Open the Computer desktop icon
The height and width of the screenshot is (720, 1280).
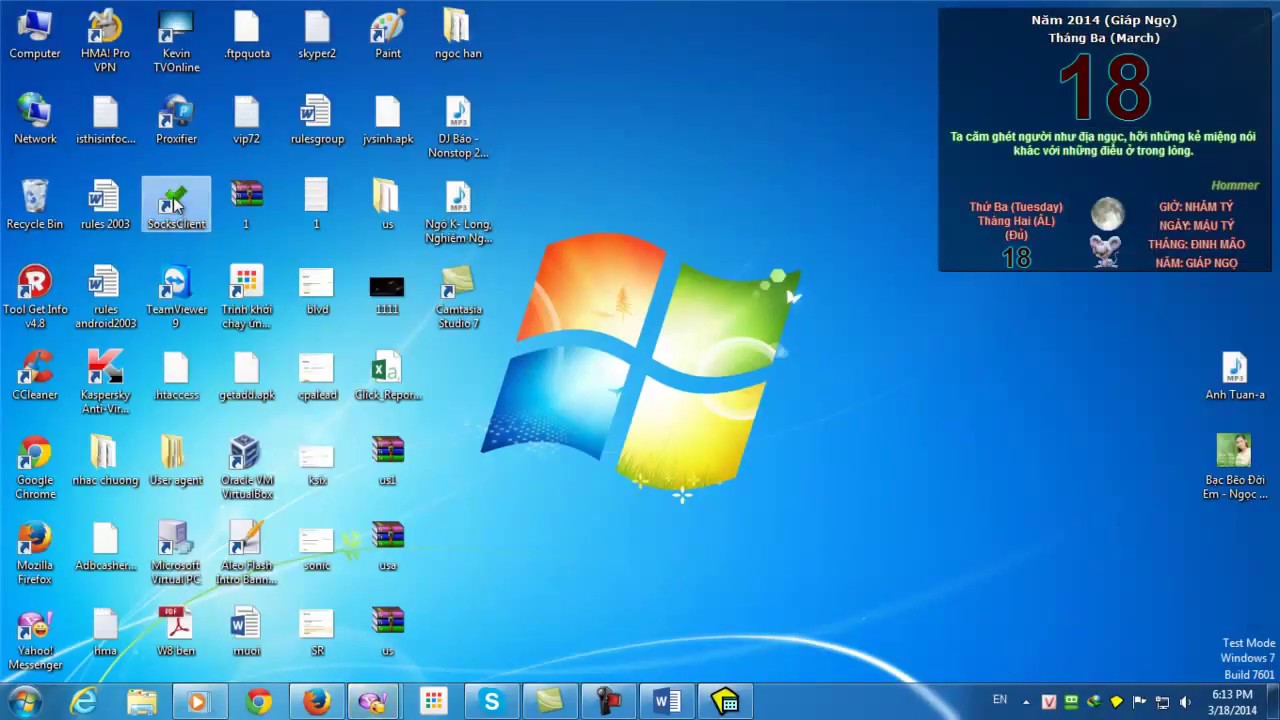click(x=35, y=35)
